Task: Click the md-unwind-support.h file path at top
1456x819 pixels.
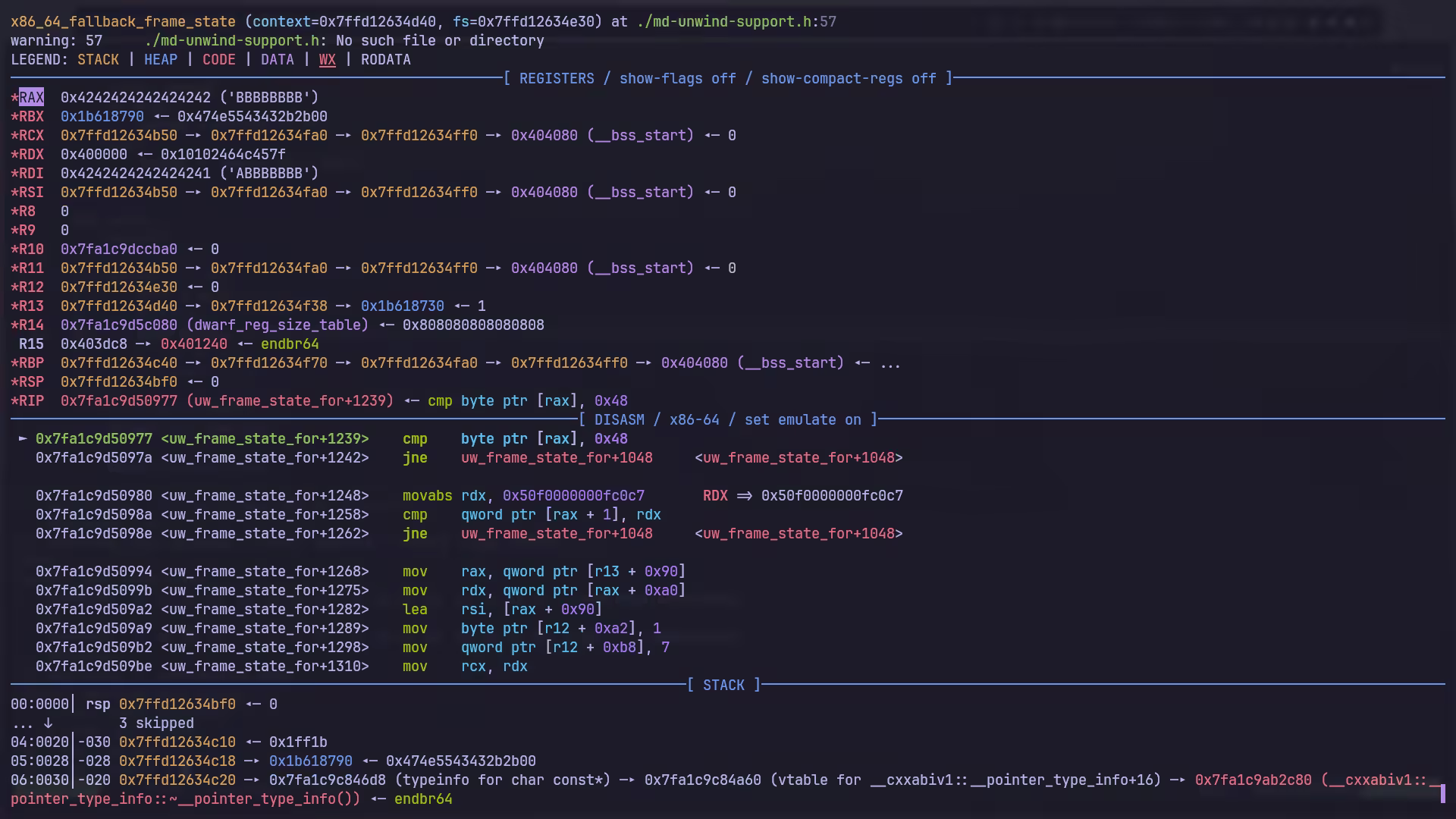Action: coord(724,22)
